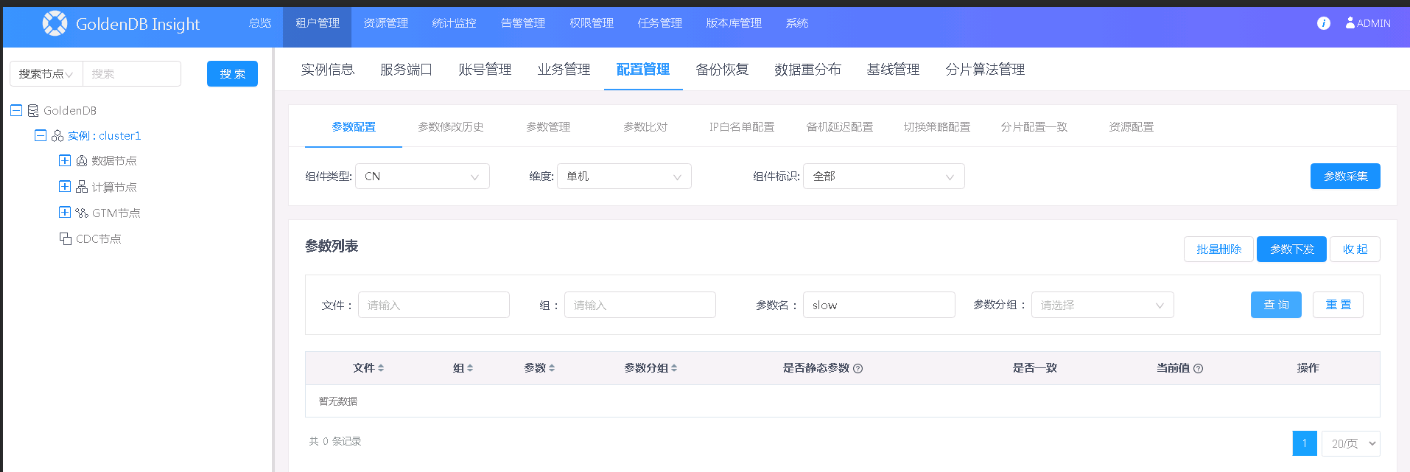The image size is (1410, 472).
Task: Open the 组件标识 全部 dropdown
Action: click(884, 176)
